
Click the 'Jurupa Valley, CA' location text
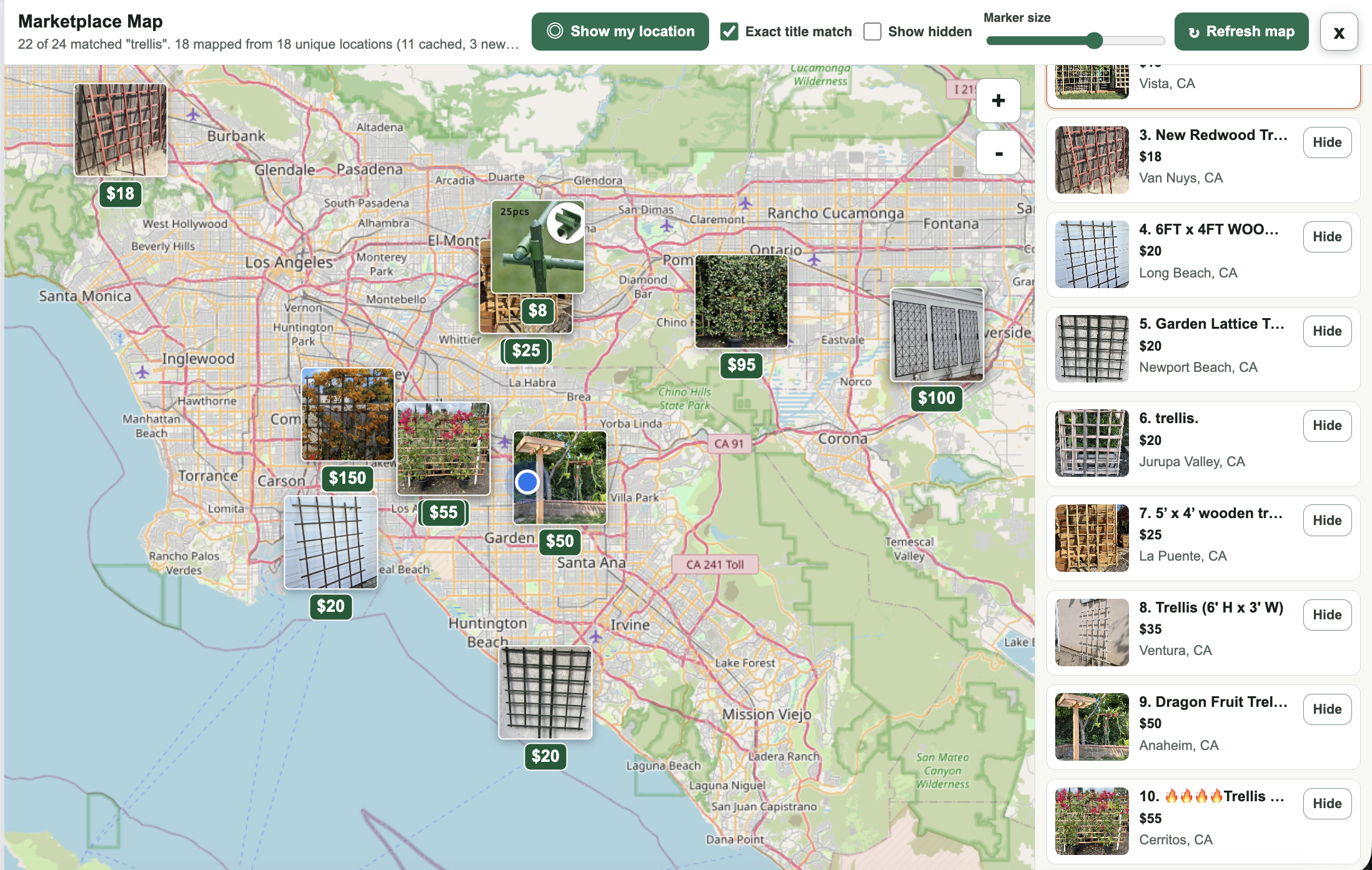[1192, 461]
